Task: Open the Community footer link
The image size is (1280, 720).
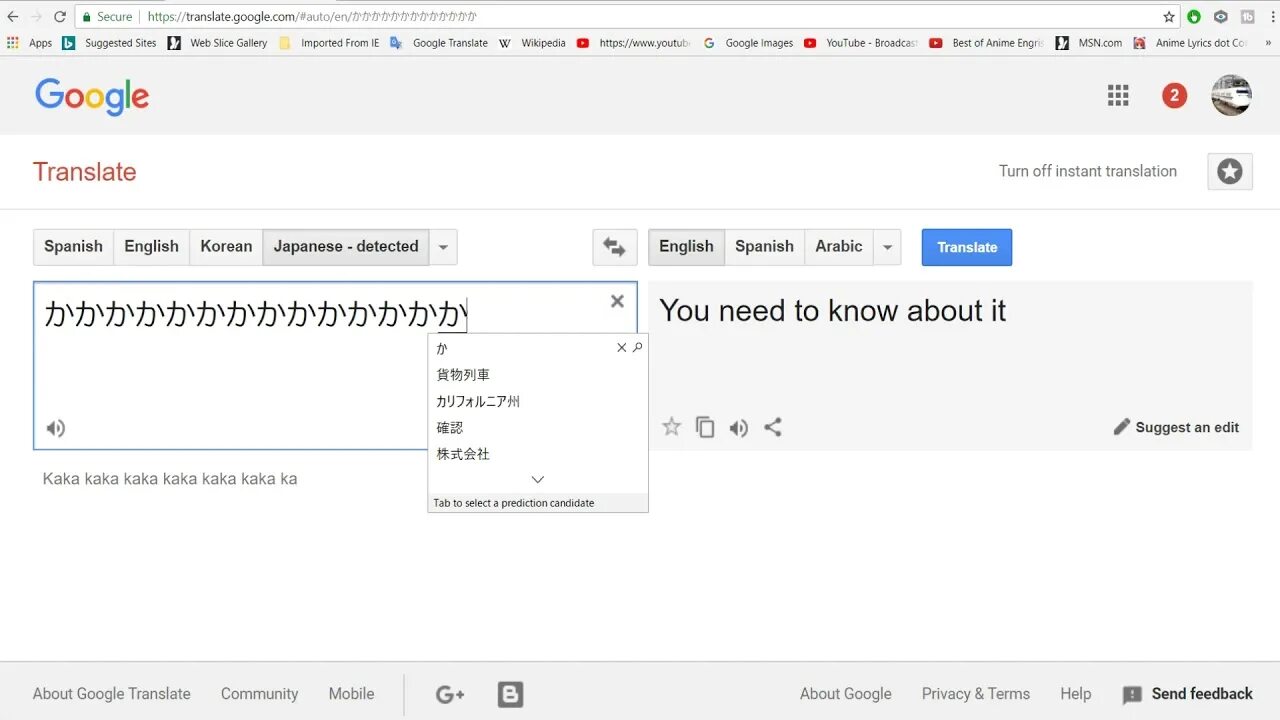Action: pyautogui.click(x=259, y=694)
